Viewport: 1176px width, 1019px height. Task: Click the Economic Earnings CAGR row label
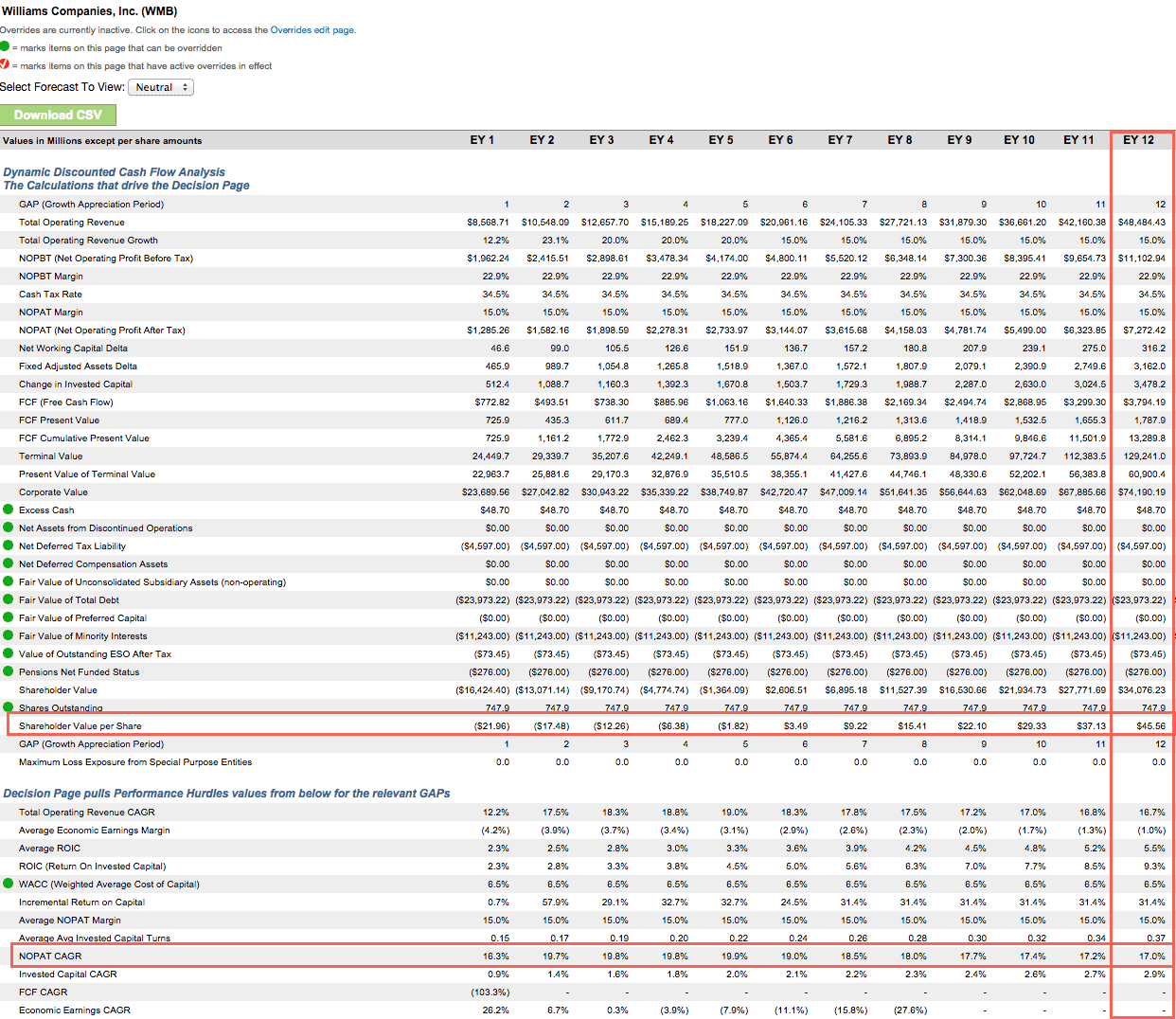tap(75, 1010)
